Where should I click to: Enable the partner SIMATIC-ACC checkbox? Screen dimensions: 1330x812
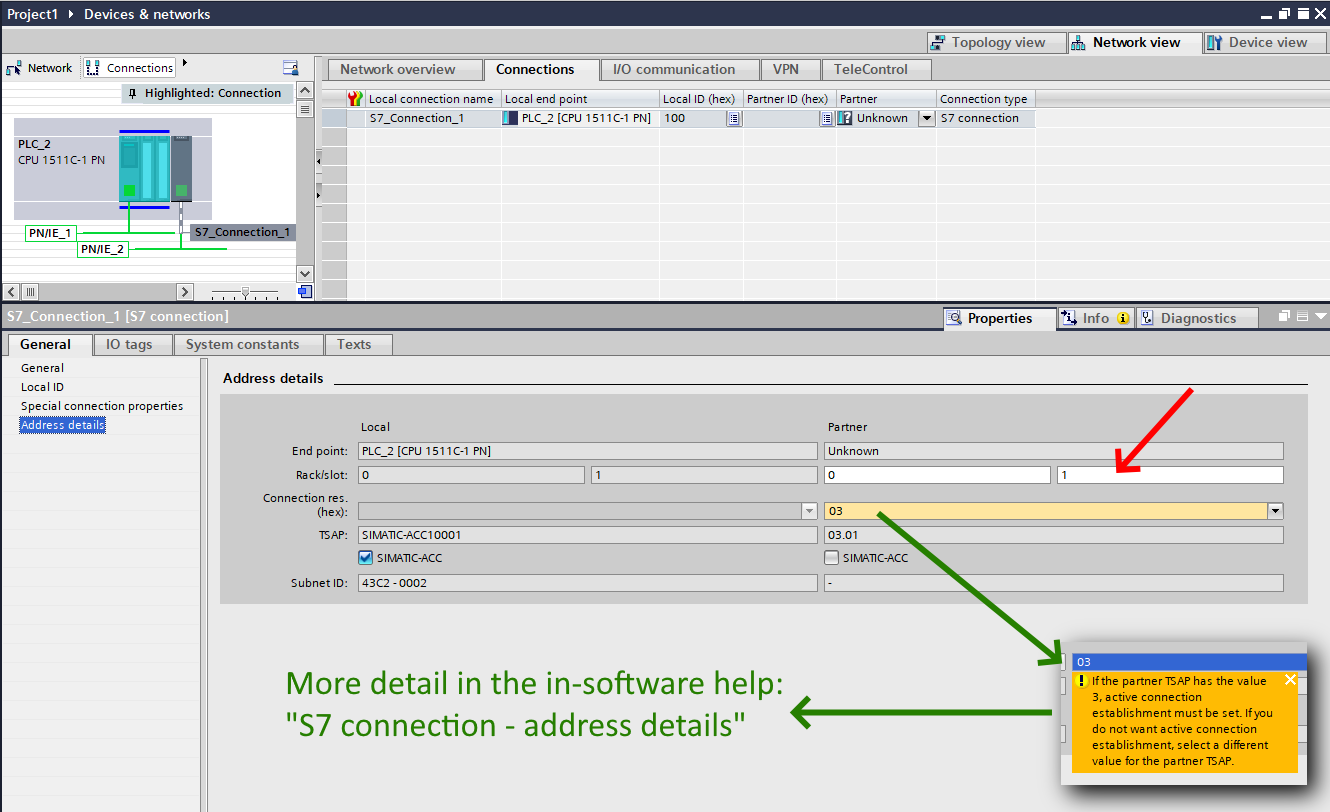click(832, 558)
